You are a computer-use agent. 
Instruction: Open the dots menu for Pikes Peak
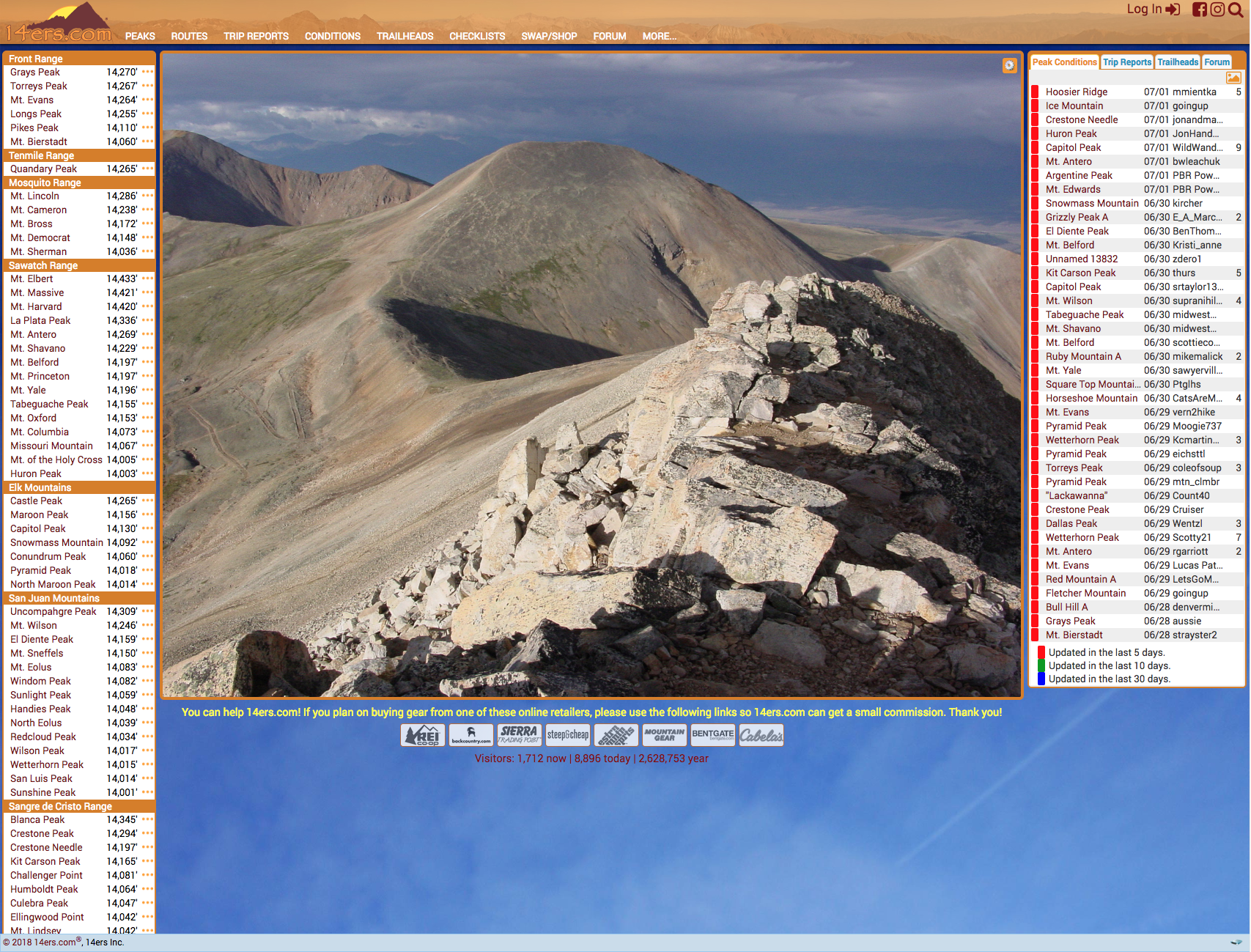(x=148, y=128)
